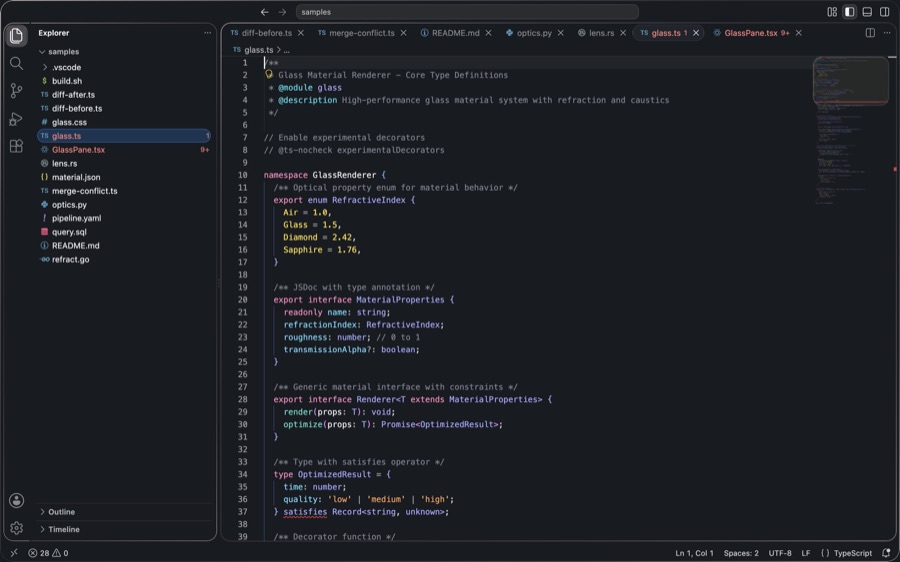
Task: Open refract.go in the explorer
Action: click(x=124, y=259)
